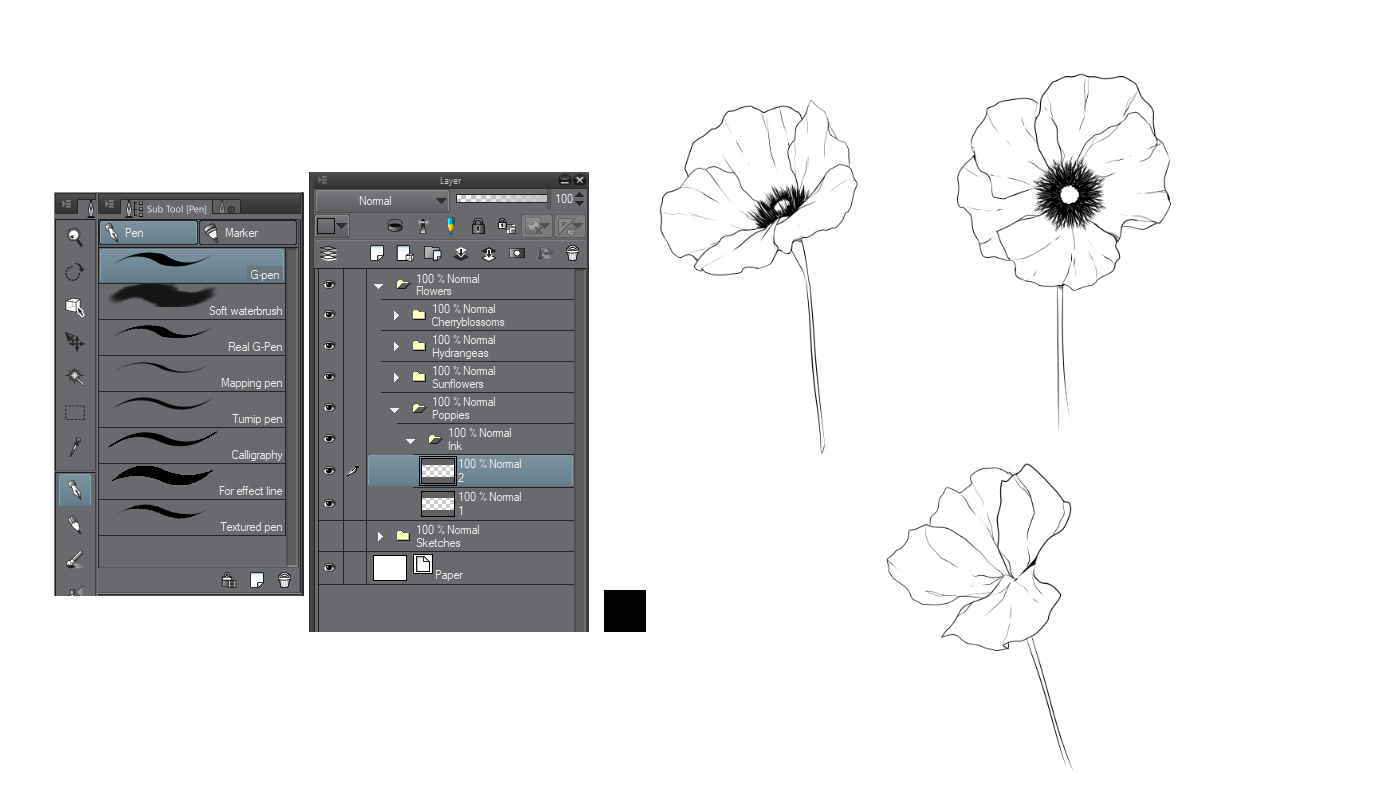Click the Clip to Layer Below icon
The width and height of the screenshot is (1391, 800).
[395, 226]
